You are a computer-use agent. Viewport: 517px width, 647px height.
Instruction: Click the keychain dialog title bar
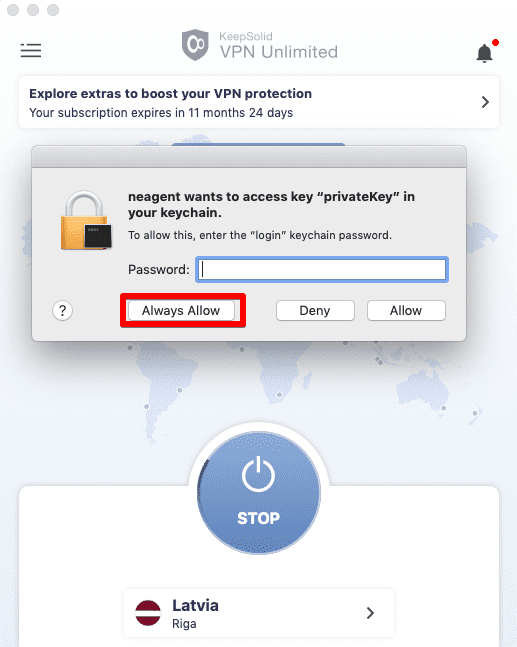click(x=249, y=157)
